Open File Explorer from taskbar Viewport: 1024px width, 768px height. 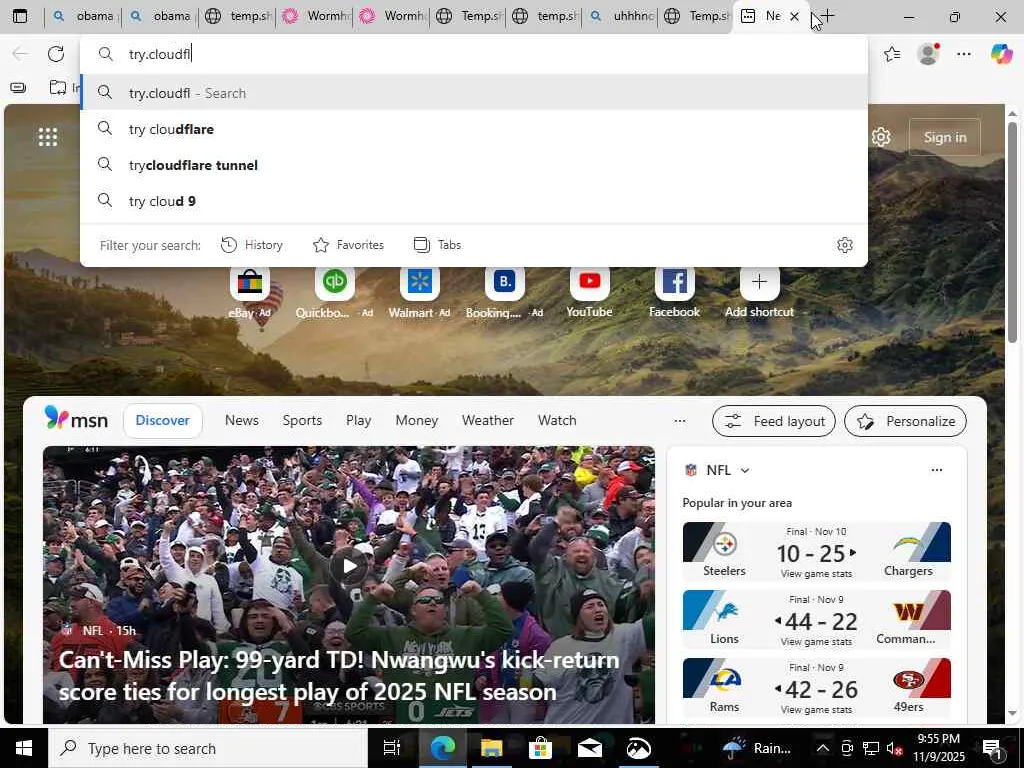(491, 748)
